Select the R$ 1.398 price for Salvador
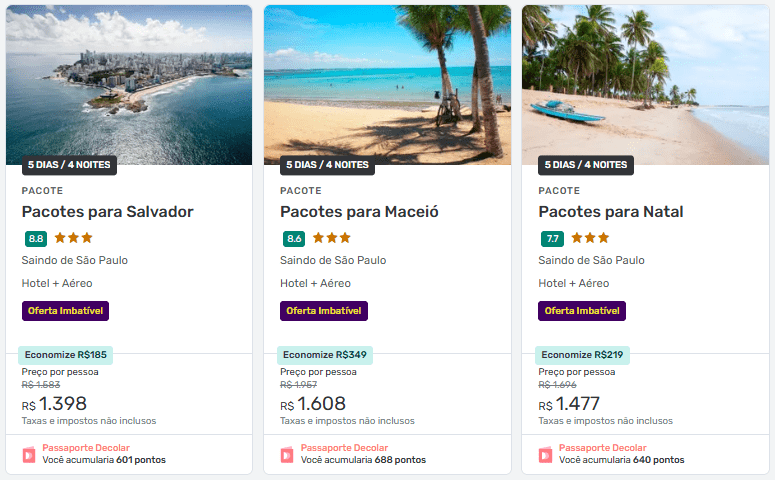 tap(54, 404)
